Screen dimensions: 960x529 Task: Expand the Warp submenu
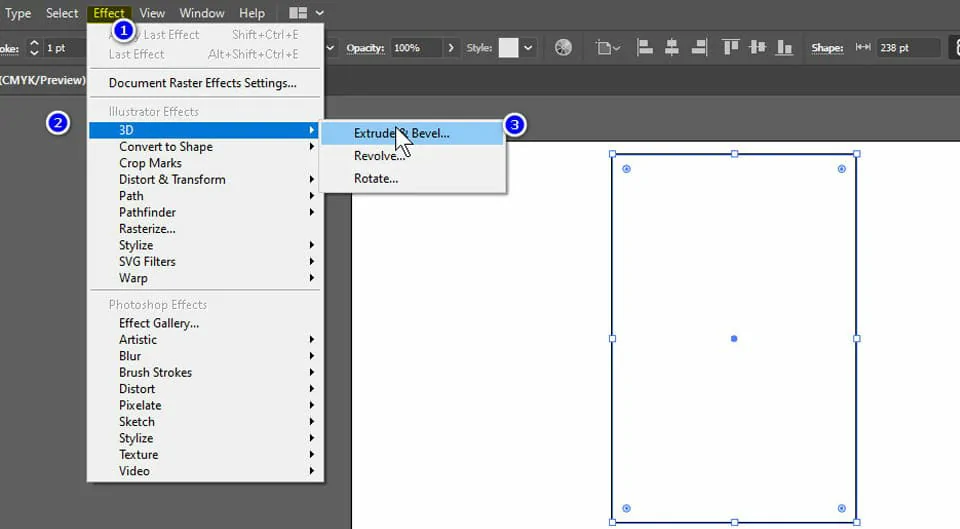[x=204, y=278]
